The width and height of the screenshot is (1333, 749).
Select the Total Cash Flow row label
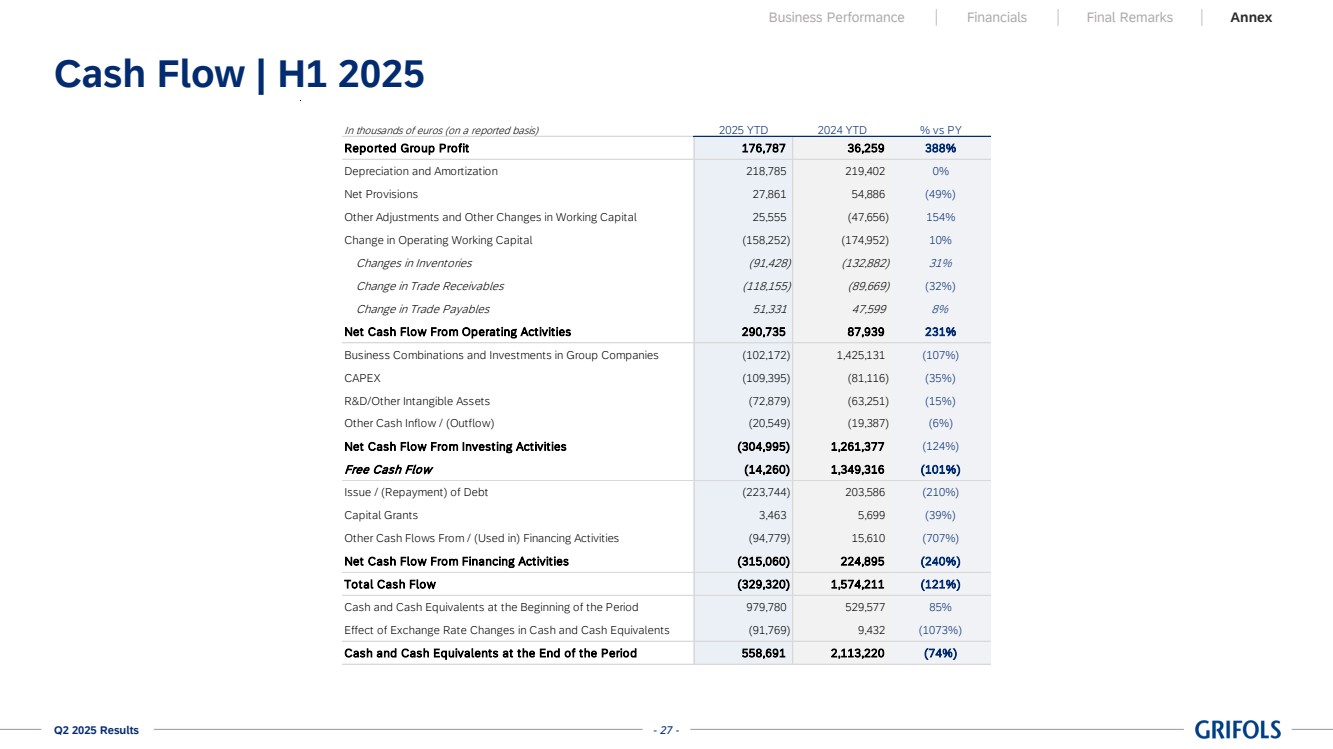(390, 585)
